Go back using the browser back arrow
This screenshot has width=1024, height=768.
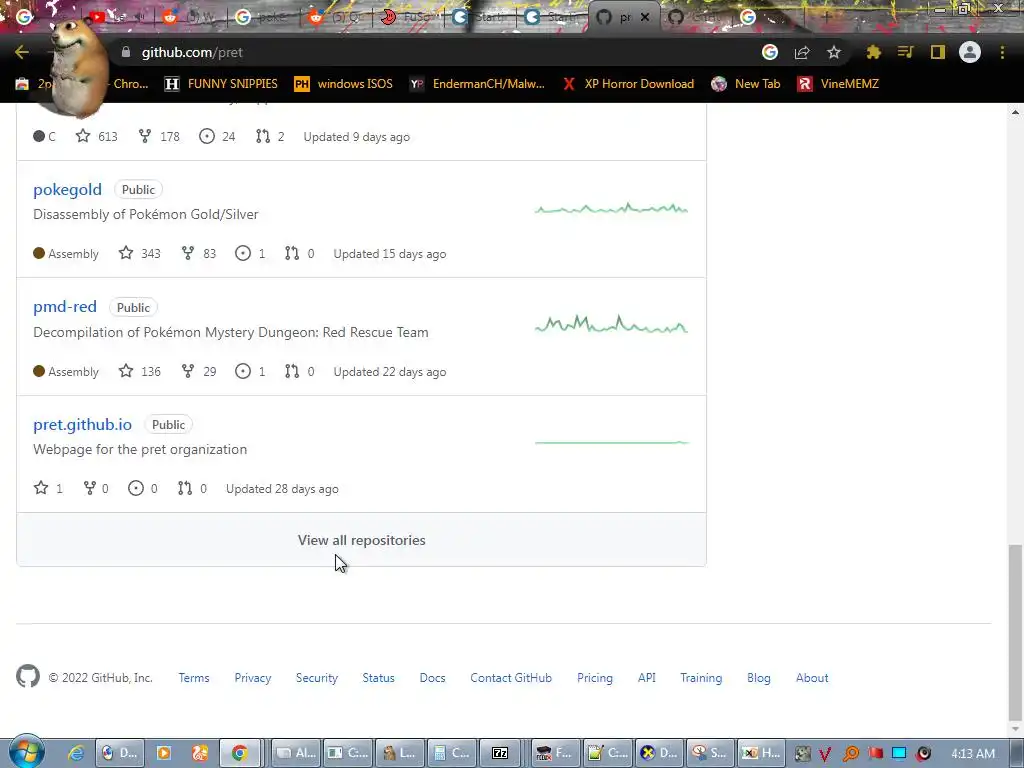click(22, 52)
